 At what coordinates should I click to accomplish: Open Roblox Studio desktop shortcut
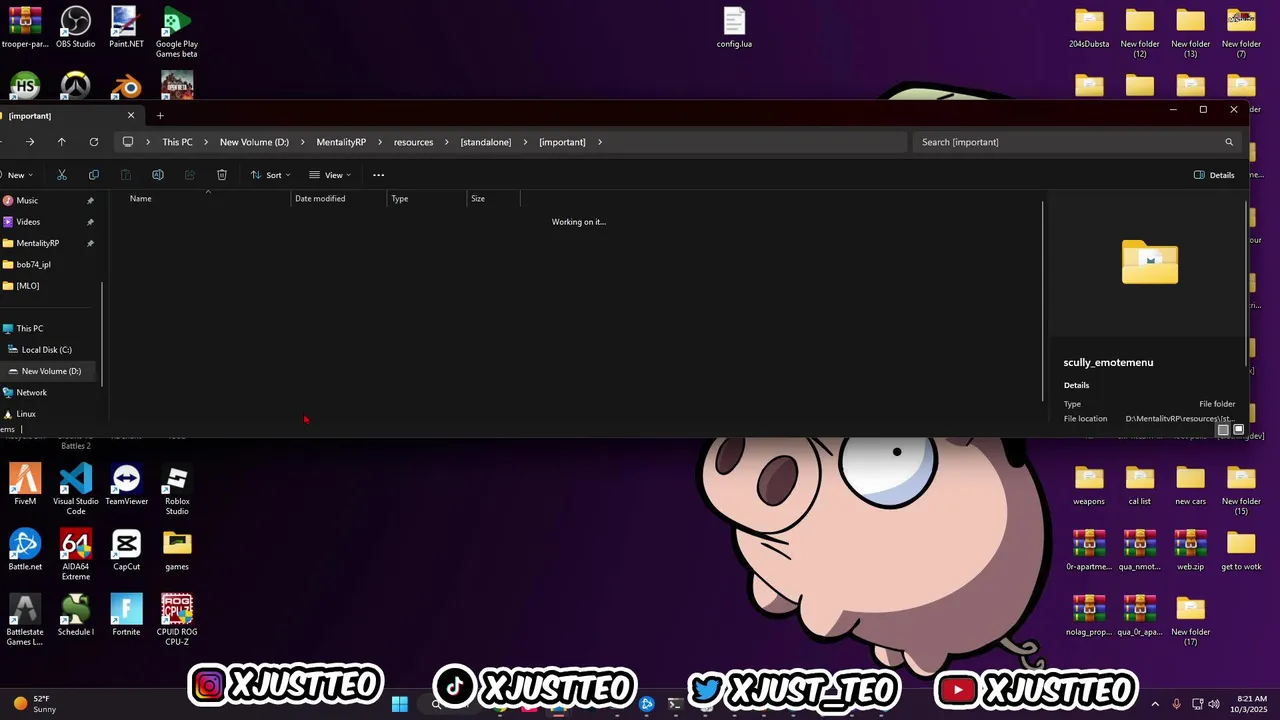pyautogui.click(x=177, y=490)
